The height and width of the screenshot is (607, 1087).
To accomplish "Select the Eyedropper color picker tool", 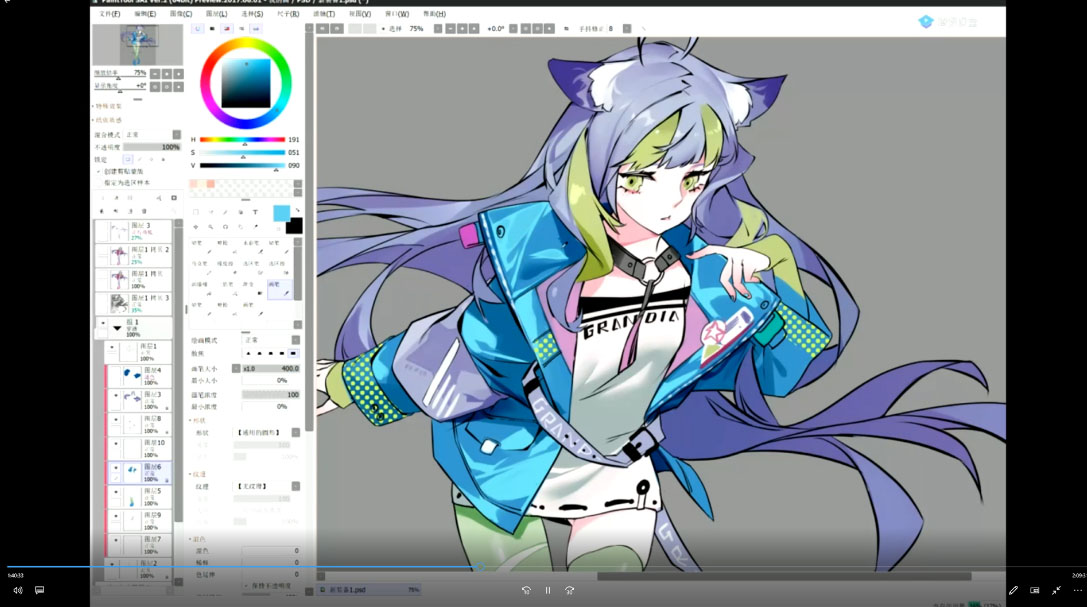I will click(x=255, y=227).
